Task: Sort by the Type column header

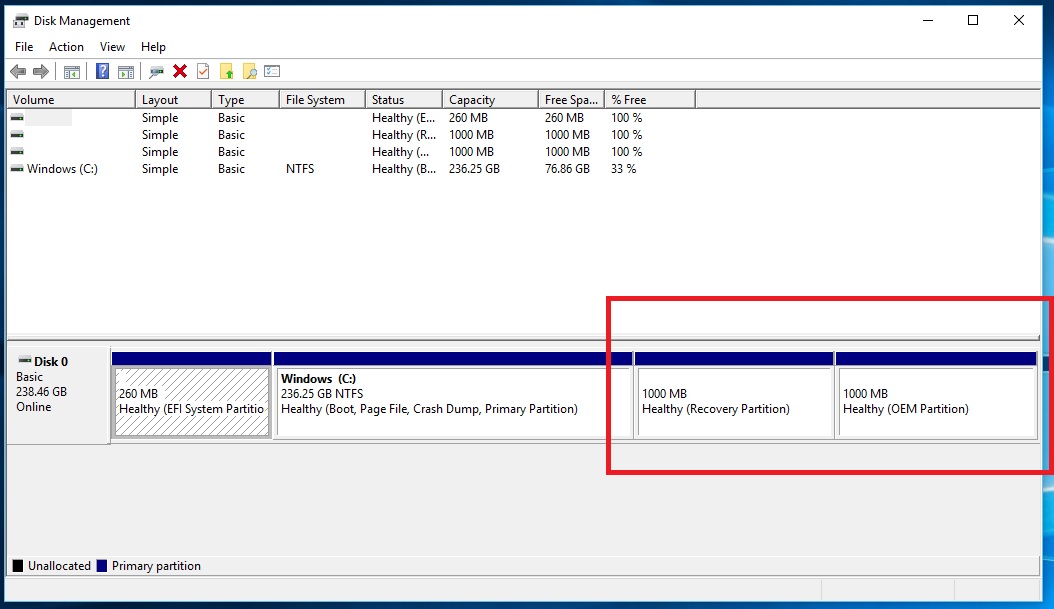Action: click(x=245, y=99)
